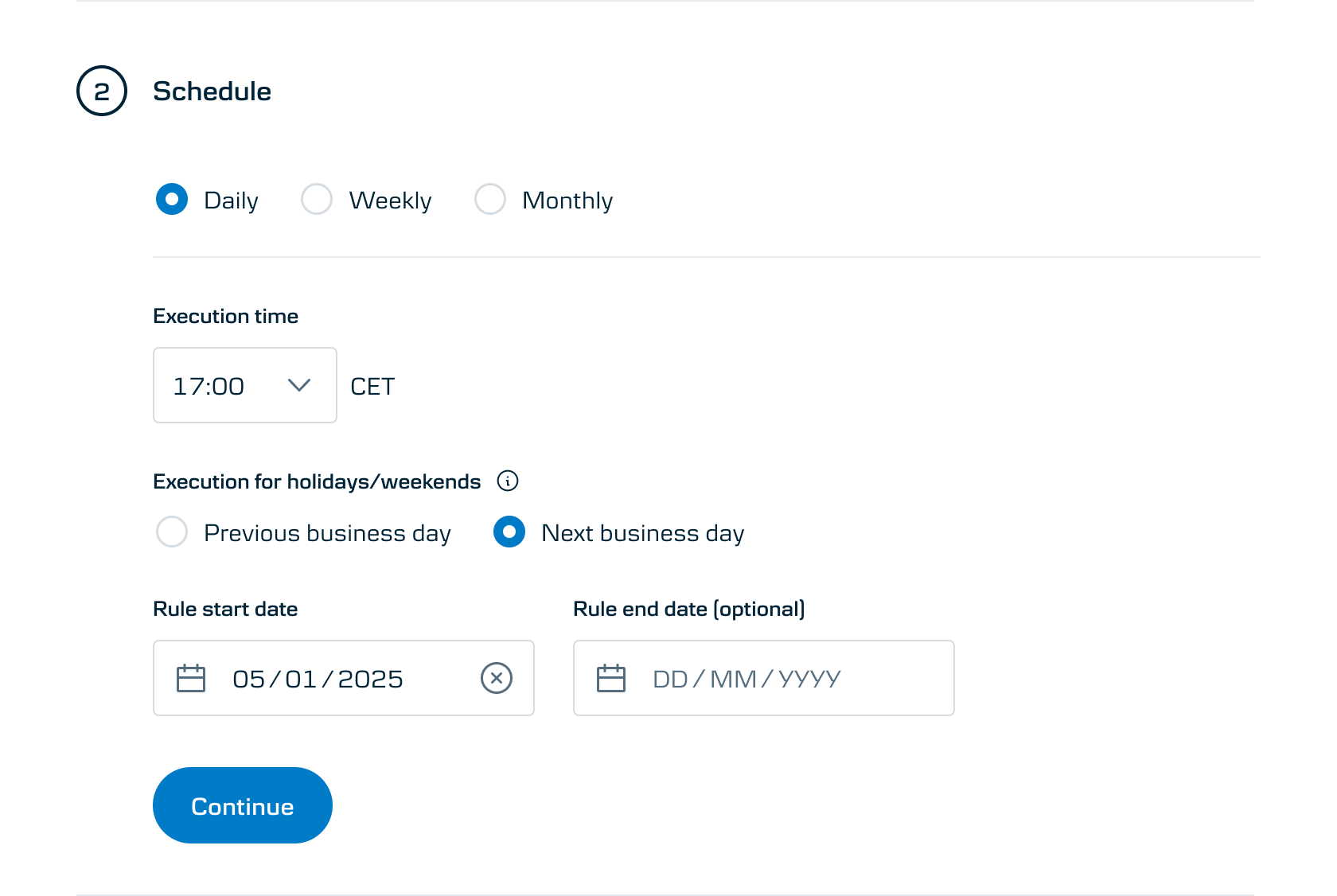Click the calendar glyph in the empty date field
The height and width of the screenshot is (896, 1337).
pos(610,678)
